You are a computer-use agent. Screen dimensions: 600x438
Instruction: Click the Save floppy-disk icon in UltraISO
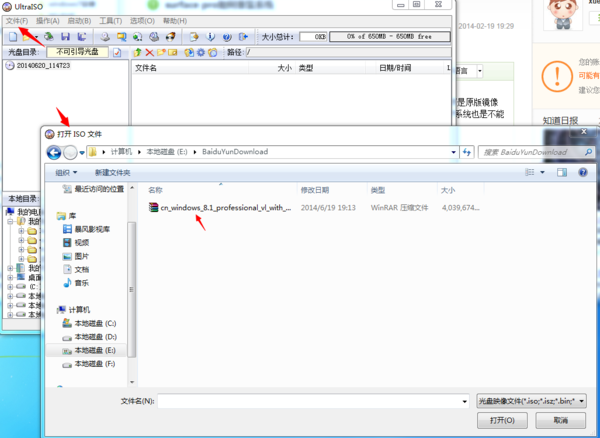[65, 37]
